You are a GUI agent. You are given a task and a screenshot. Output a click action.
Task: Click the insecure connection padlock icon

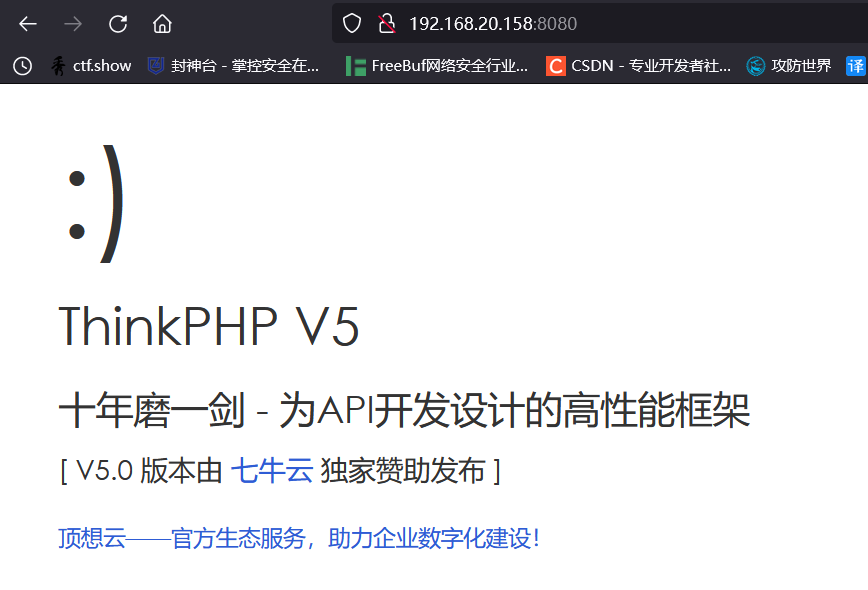point(386,24)
